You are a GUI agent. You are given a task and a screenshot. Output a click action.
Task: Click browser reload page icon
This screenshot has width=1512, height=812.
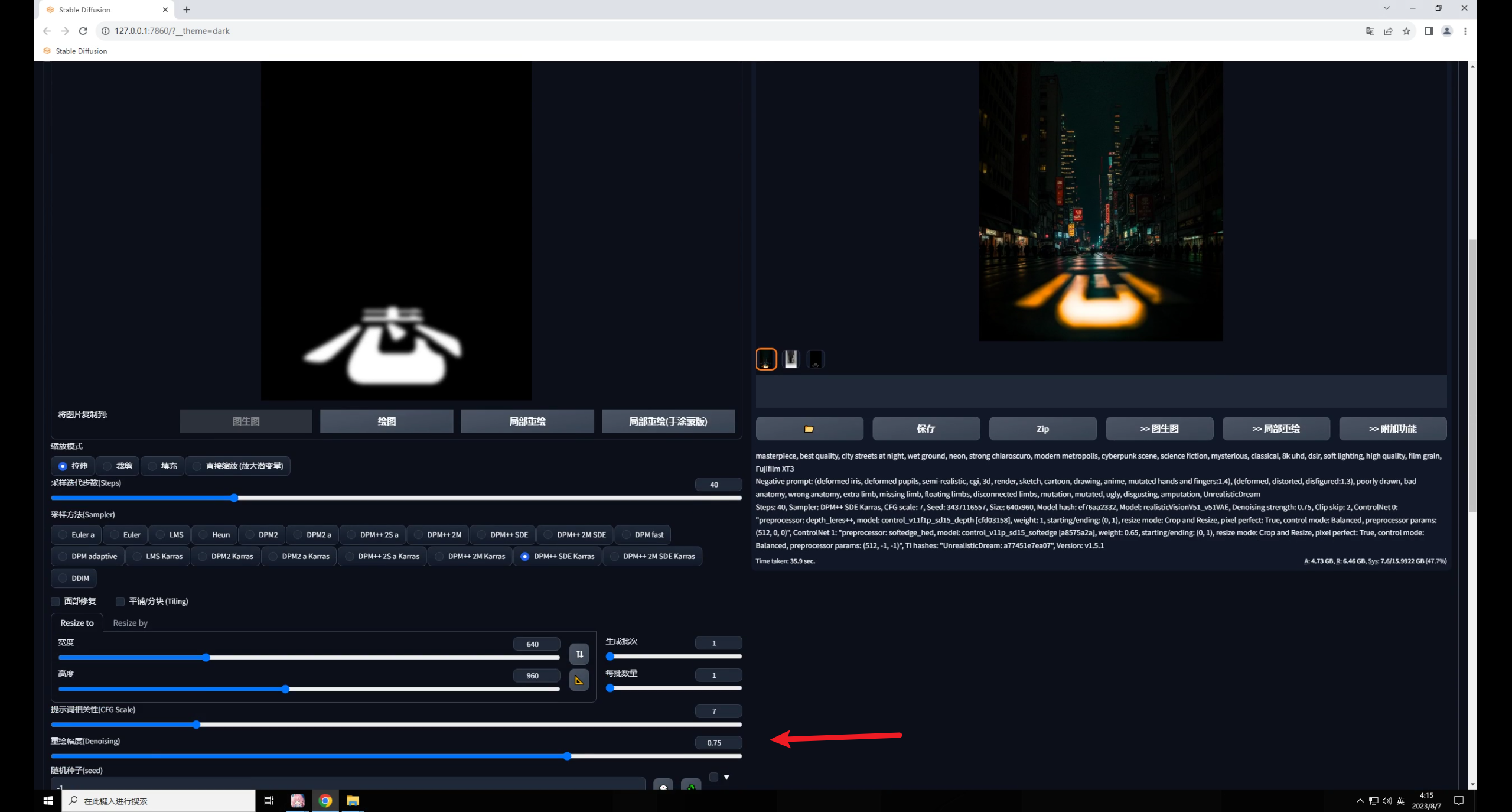click(83, 31)
